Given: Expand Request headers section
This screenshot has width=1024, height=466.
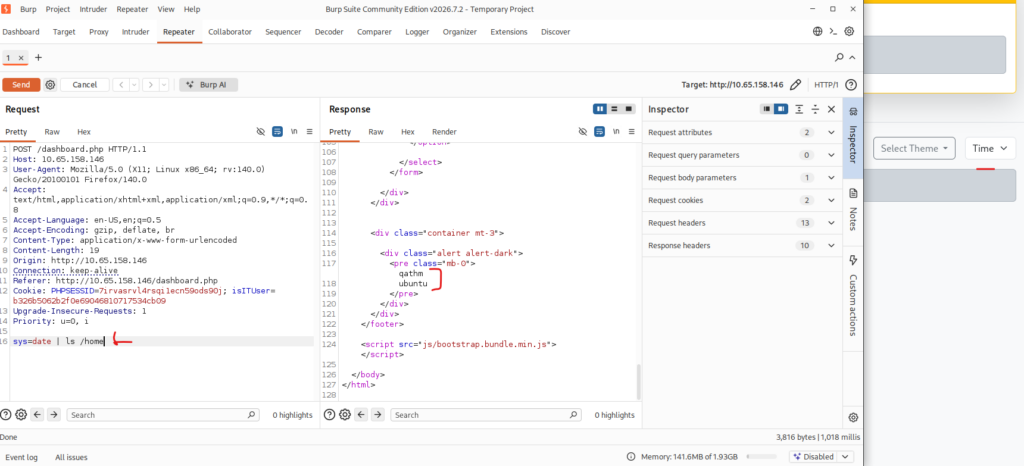Looking at the screenshot, I should (x=742, y=223).
